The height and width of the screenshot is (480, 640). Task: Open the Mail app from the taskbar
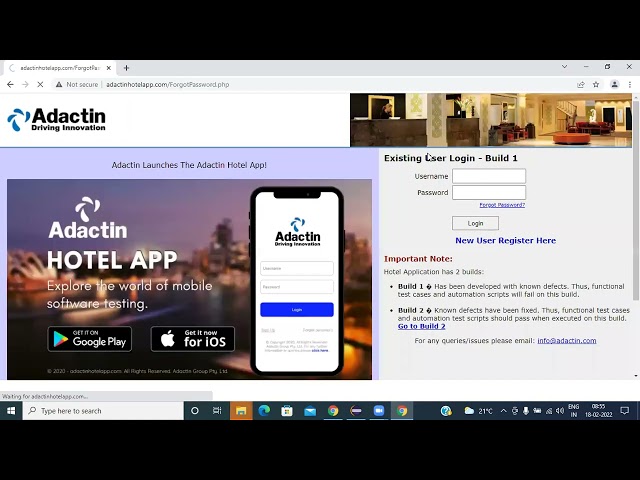pyautogui.click(x=310, y=411)
